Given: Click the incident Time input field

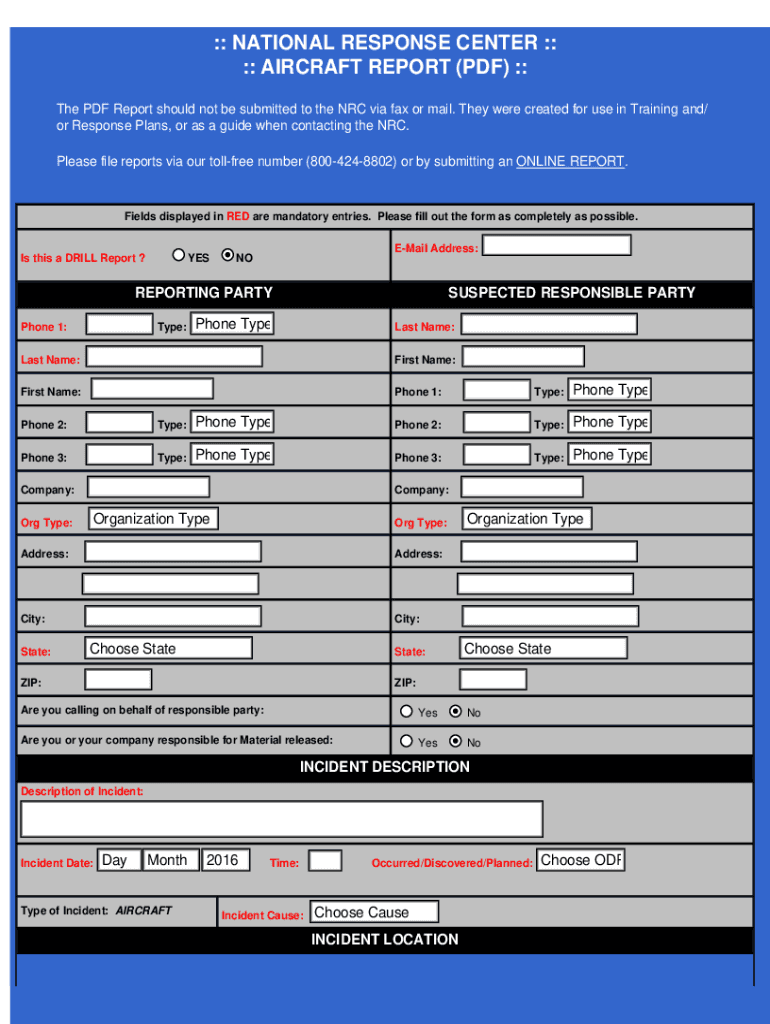Looking at the screenshot, I should coord(325,861).
